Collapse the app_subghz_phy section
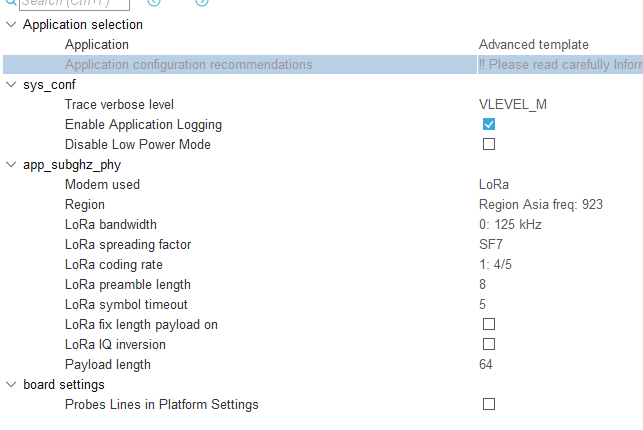This screenshot has width=643, height=430. 11,165
